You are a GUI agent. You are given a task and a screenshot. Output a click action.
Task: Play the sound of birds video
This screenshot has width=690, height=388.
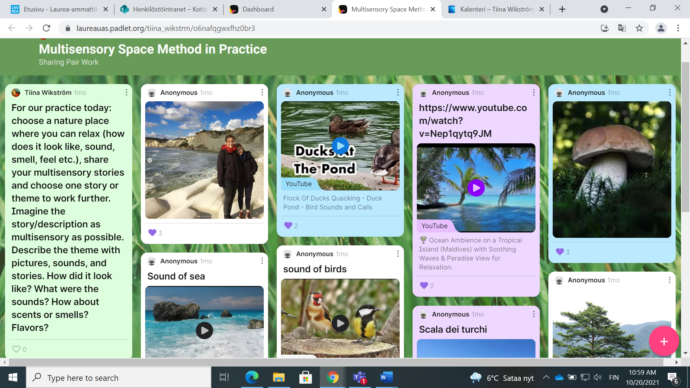340,323
